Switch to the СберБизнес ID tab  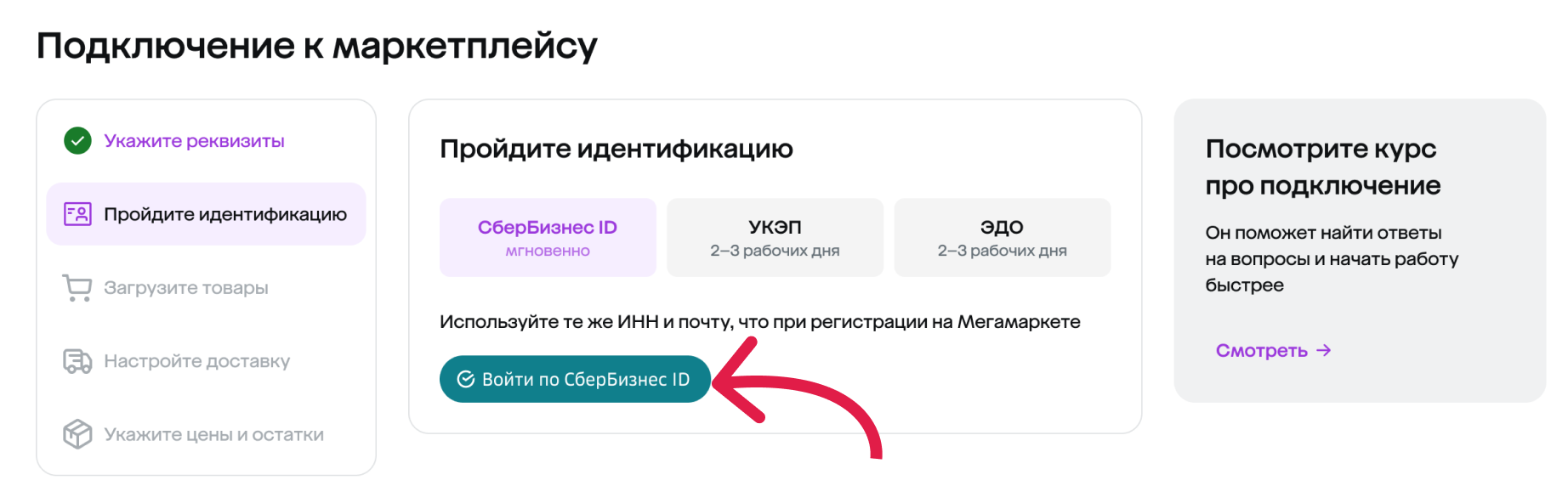(x=548, y=237)
